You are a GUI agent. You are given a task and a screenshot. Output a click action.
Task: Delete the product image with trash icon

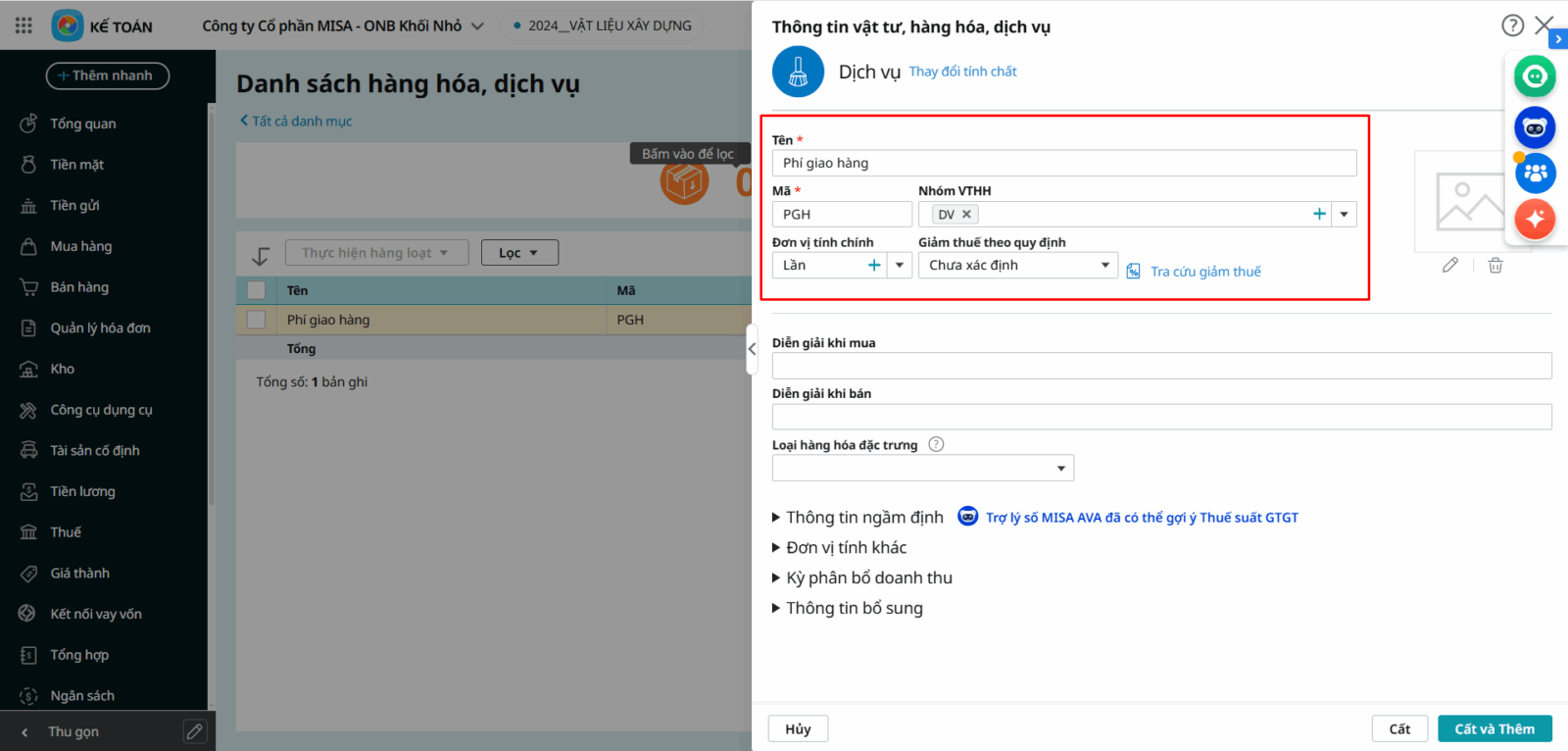pos(1495,265)
